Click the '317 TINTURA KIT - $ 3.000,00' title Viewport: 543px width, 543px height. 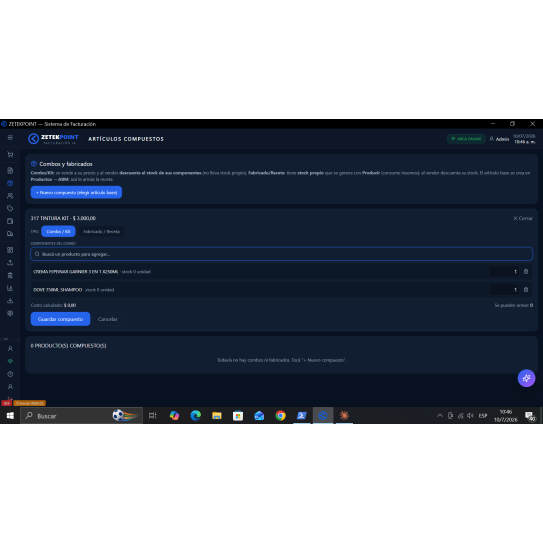coord(63,218)
